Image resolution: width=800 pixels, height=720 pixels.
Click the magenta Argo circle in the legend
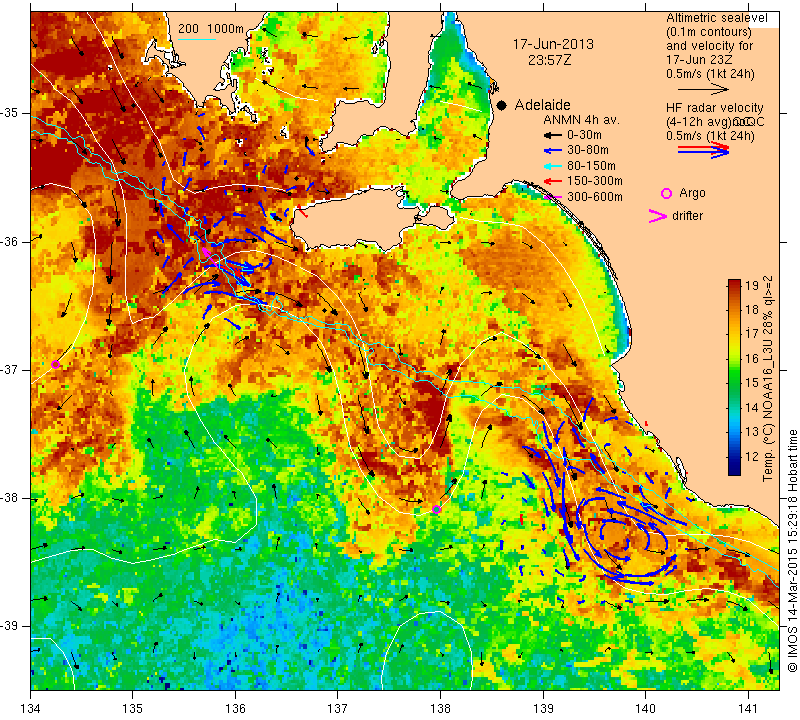point(666,193)
